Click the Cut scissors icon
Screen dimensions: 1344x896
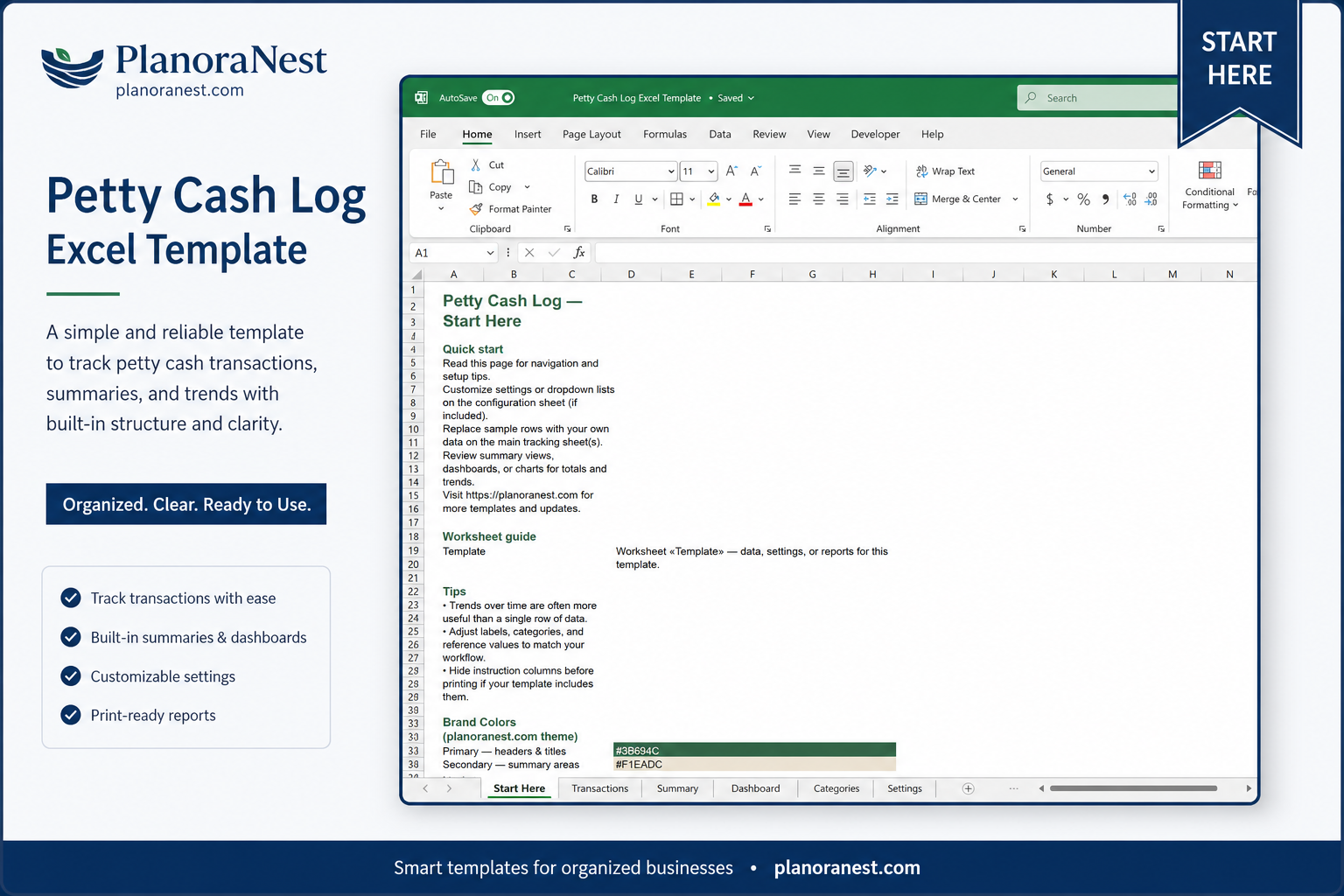pyautogui.click(x=476, y=164)
